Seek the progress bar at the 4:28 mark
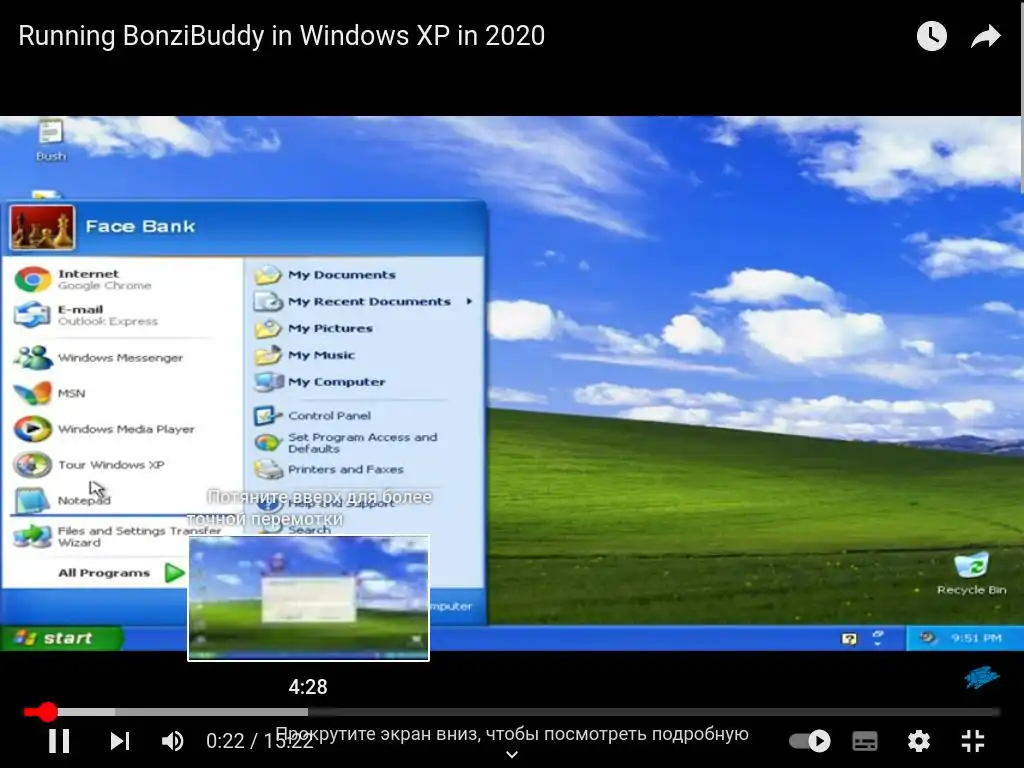The width and height of the screenshot is (1024, 768). pyautogui.click(x=308, y=712)
